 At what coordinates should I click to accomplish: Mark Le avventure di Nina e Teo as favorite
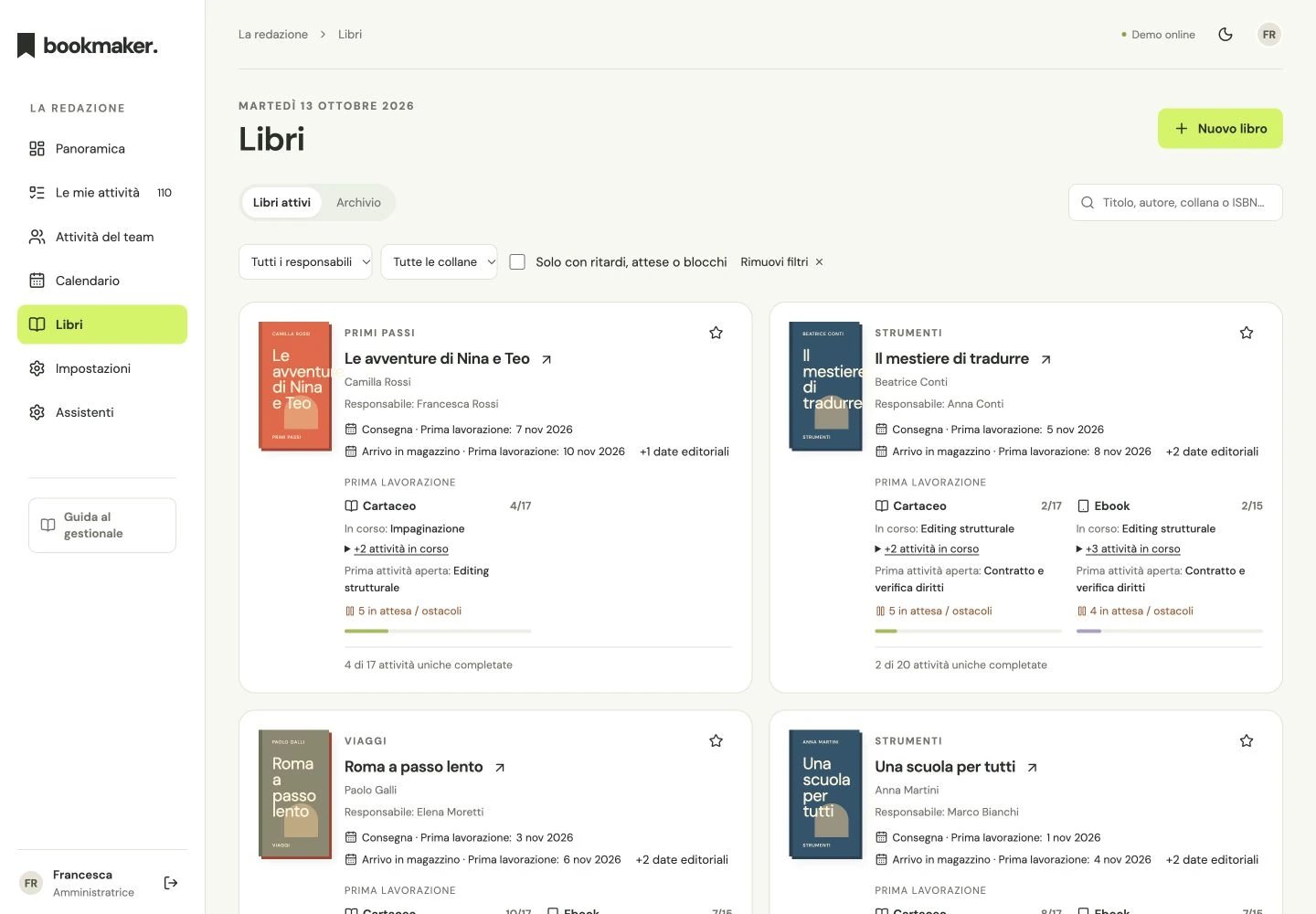(x=716, y=333)
